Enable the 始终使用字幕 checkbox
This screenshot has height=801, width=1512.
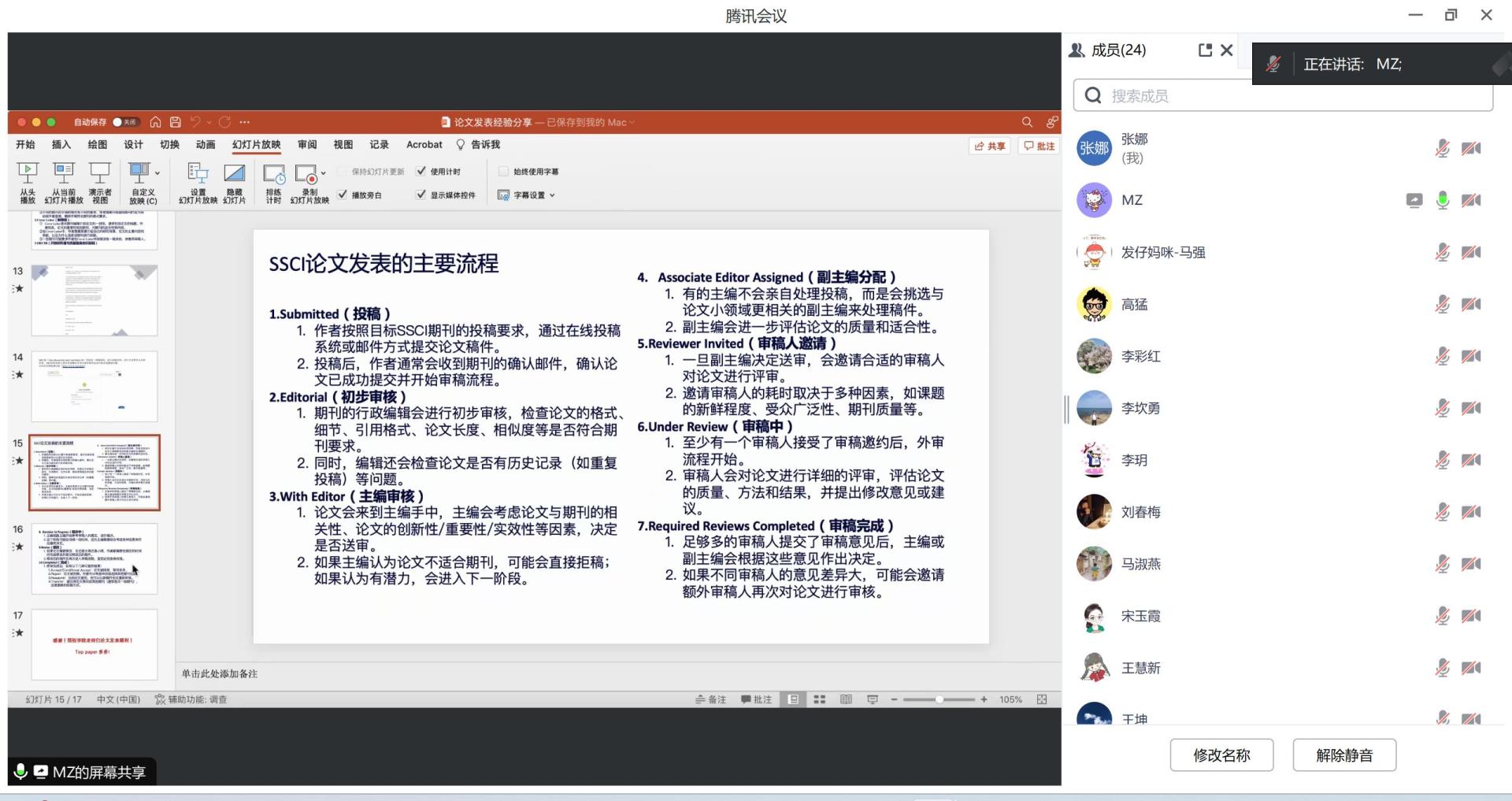(504, 171)
